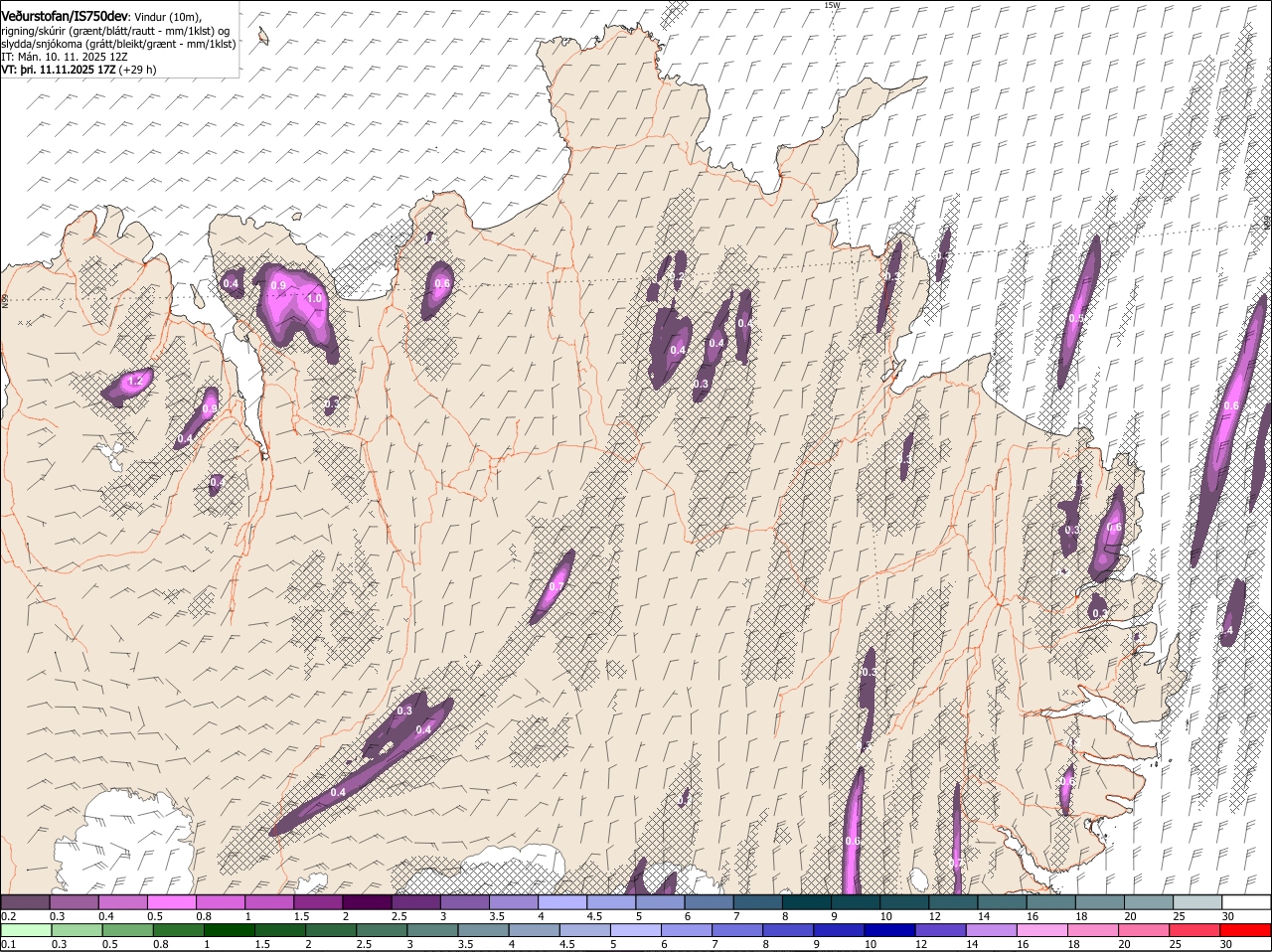
Task: Select top legend swatch between 1.5 and 2
Action: point(318,901)
